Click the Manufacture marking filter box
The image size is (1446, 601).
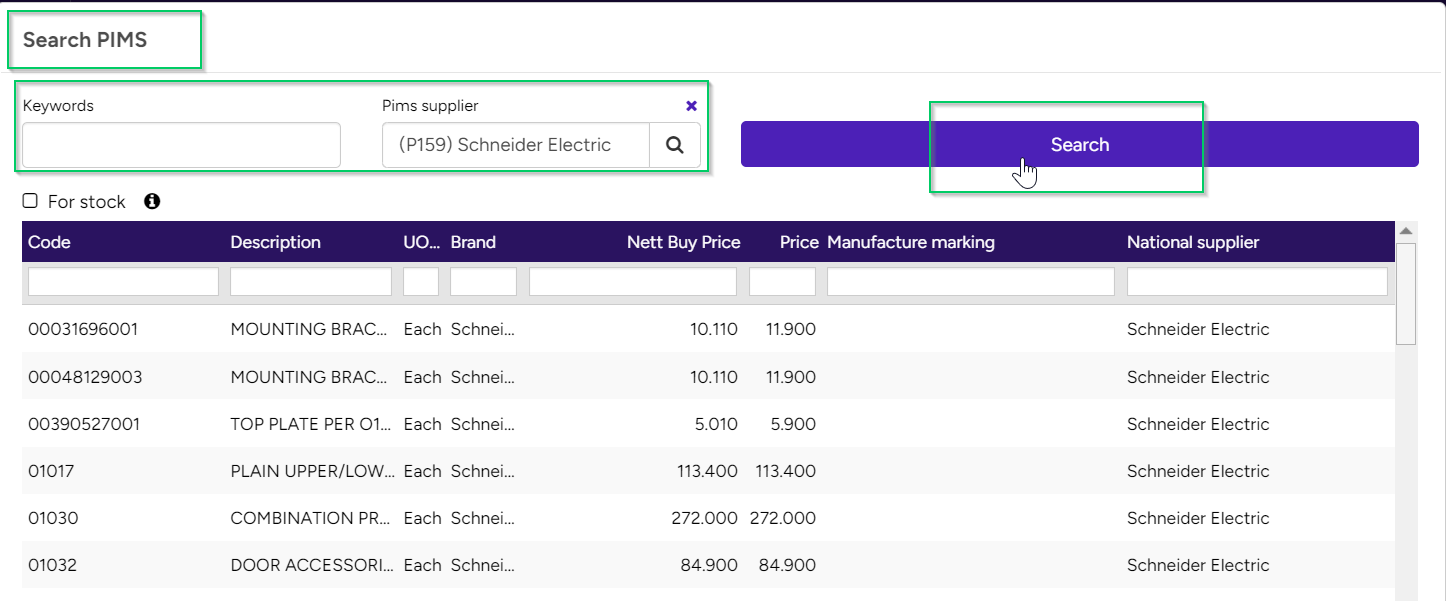coord(971,282)
